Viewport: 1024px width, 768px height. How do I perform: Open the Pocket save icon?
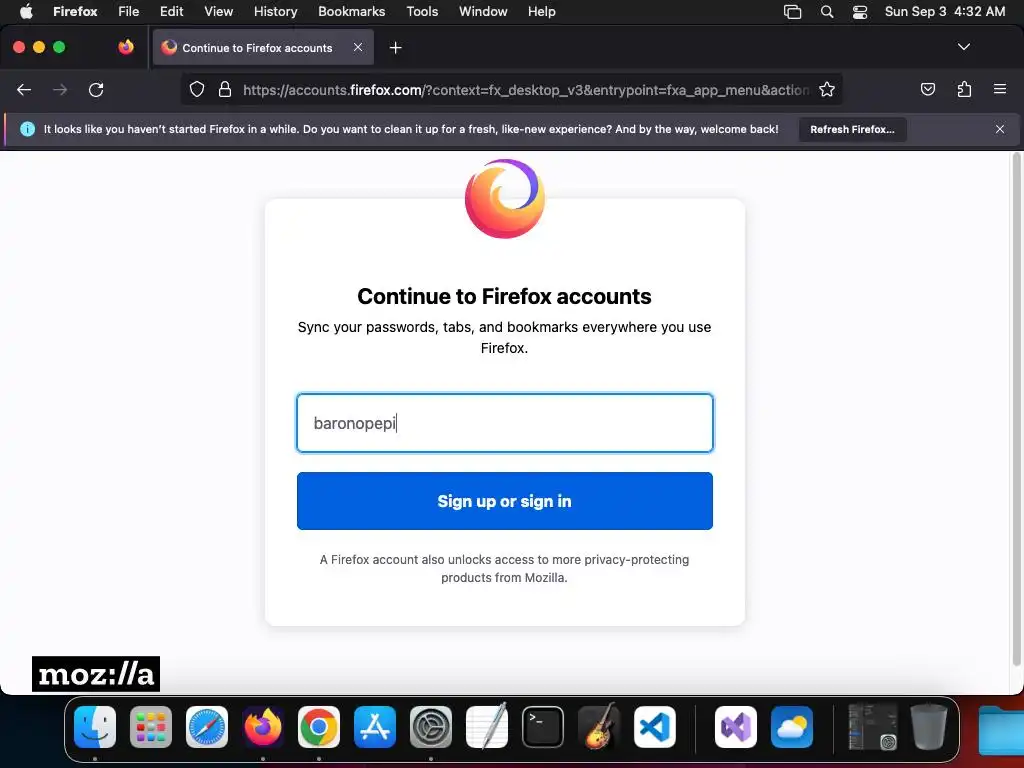pos(927,89)
